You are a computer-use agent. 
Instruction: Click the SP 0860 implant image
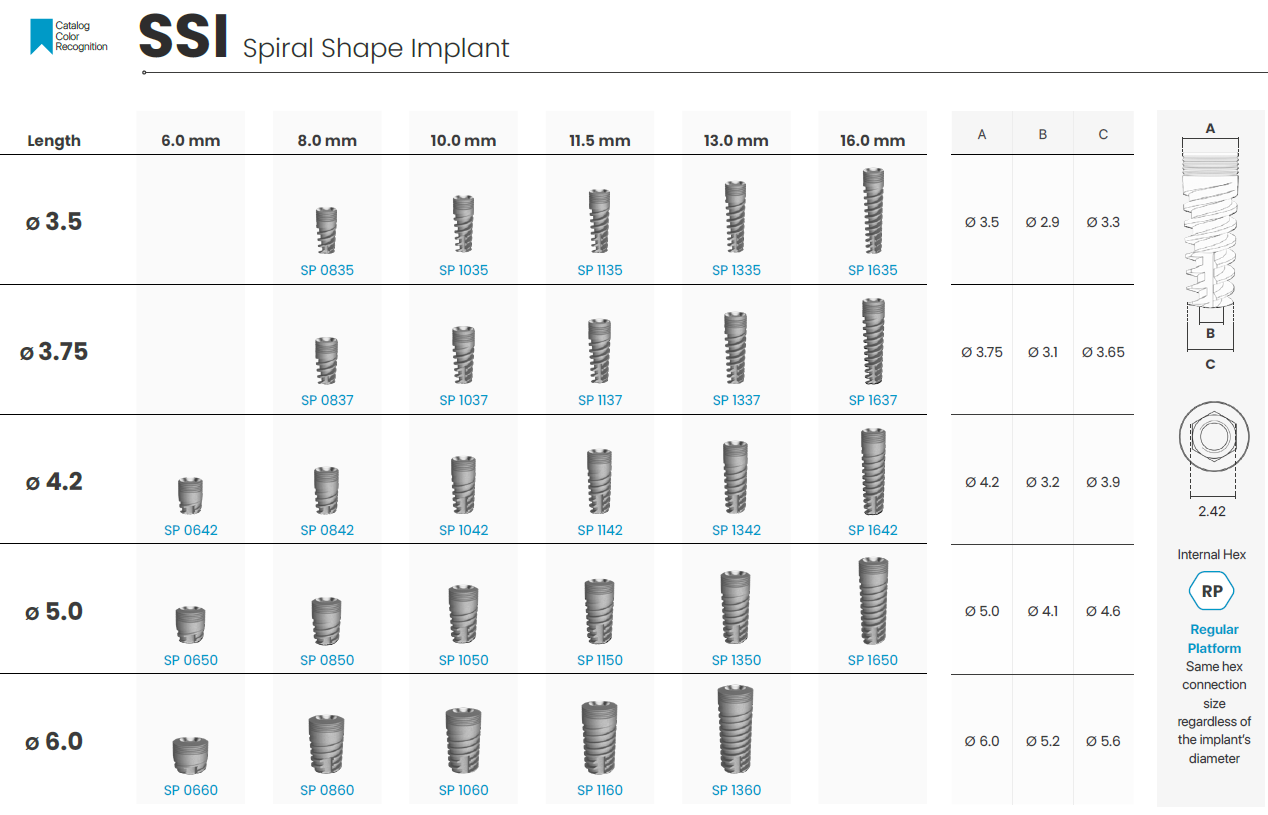327,744
